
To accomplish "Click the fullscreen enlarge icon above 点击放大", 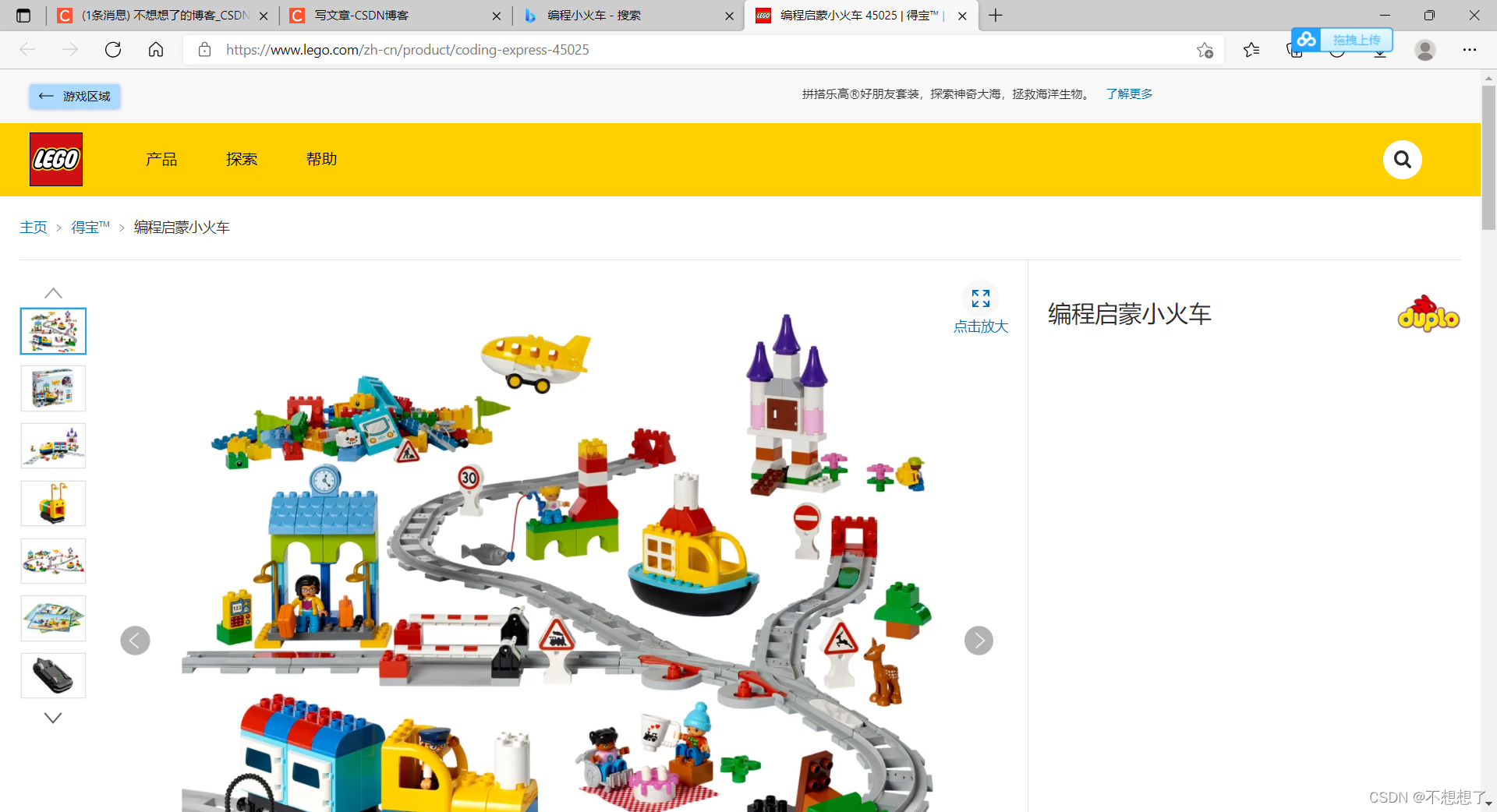I will [981, 298].
